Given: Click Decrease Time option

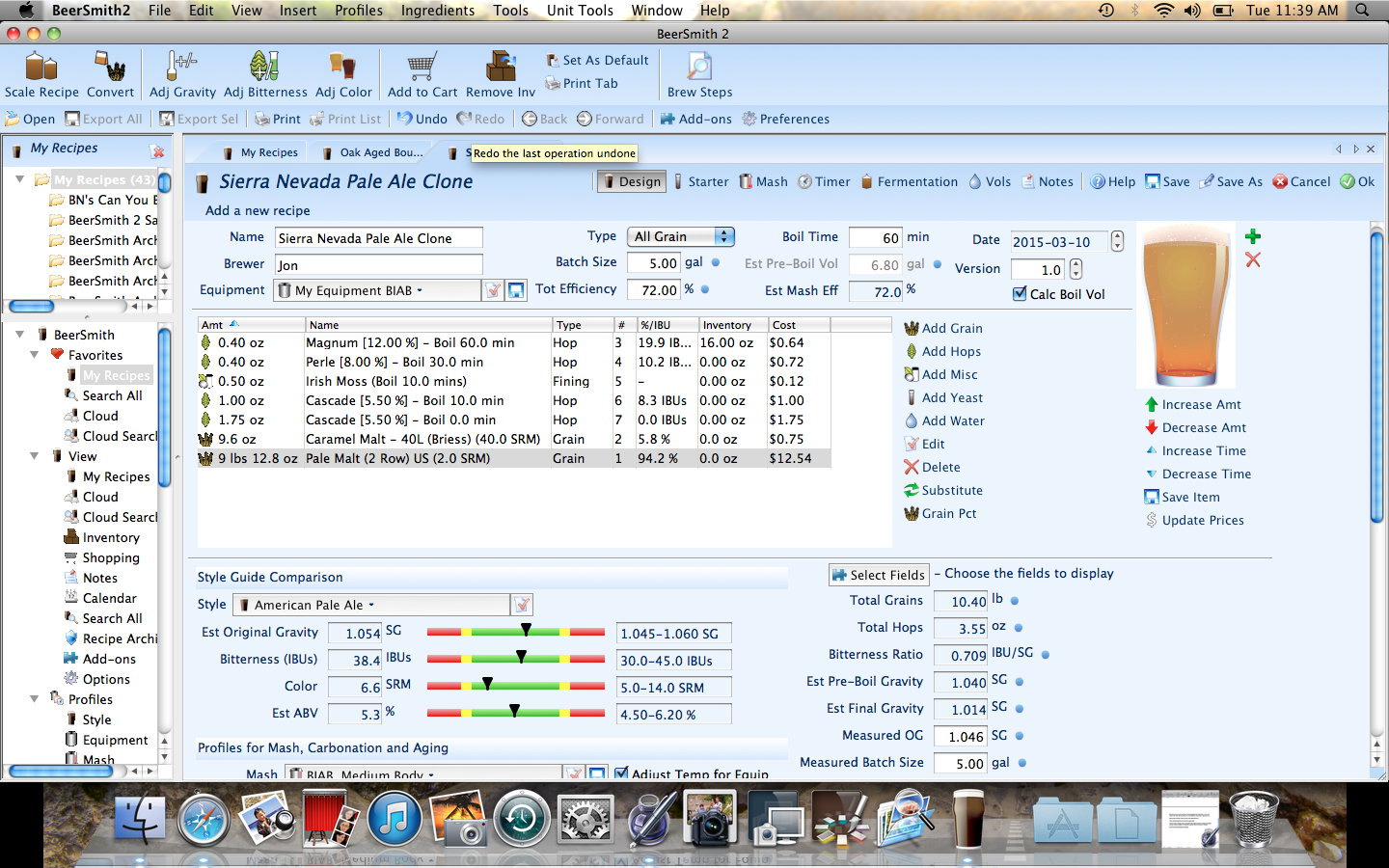Looking at the screenshot, I should 1198,474.
